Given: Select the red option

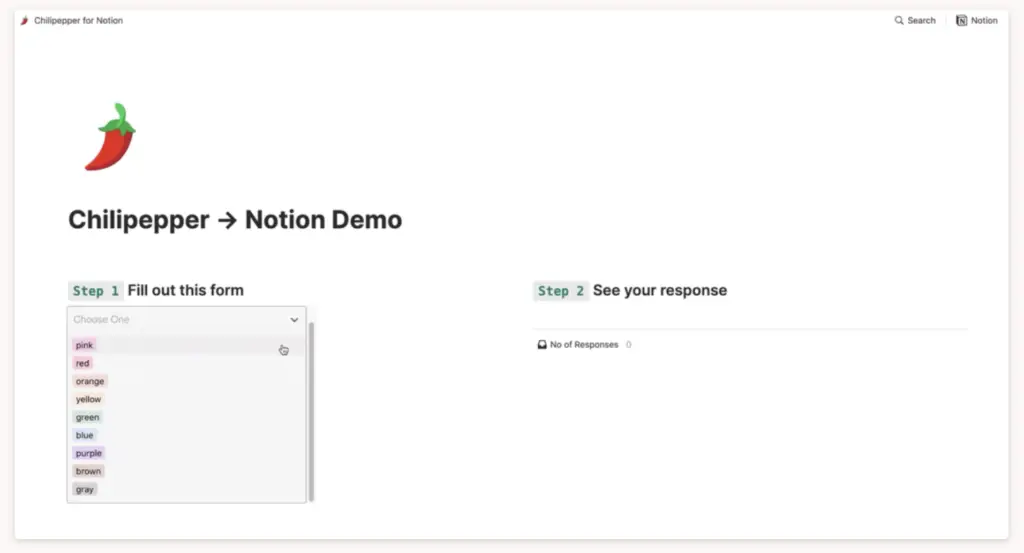Looking at the screenshot, I should click(x=82, y=363).
